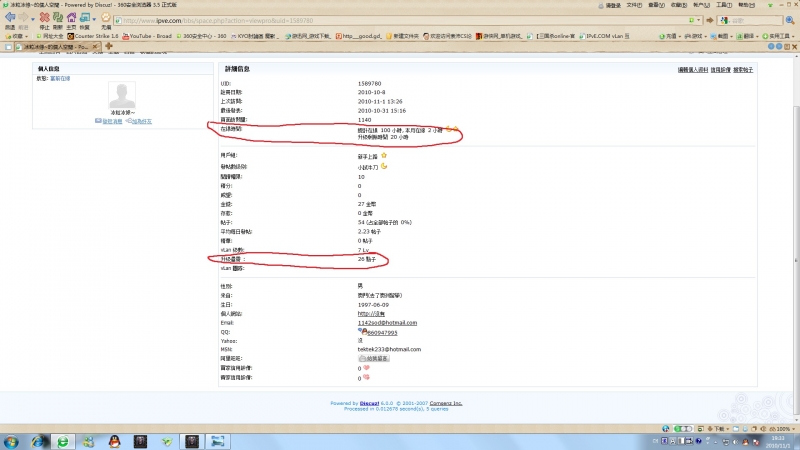
Task: Open the YouTube - Broad bookmark
Action: click(147, 36)
